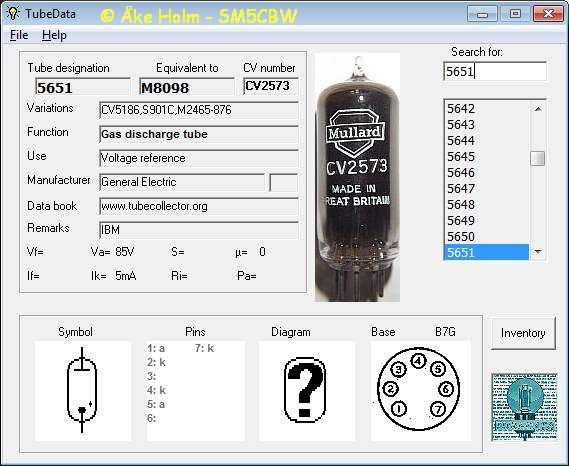Click pin 7 on the base diagram
569x466 pixels.
click(x=438, y=409)
